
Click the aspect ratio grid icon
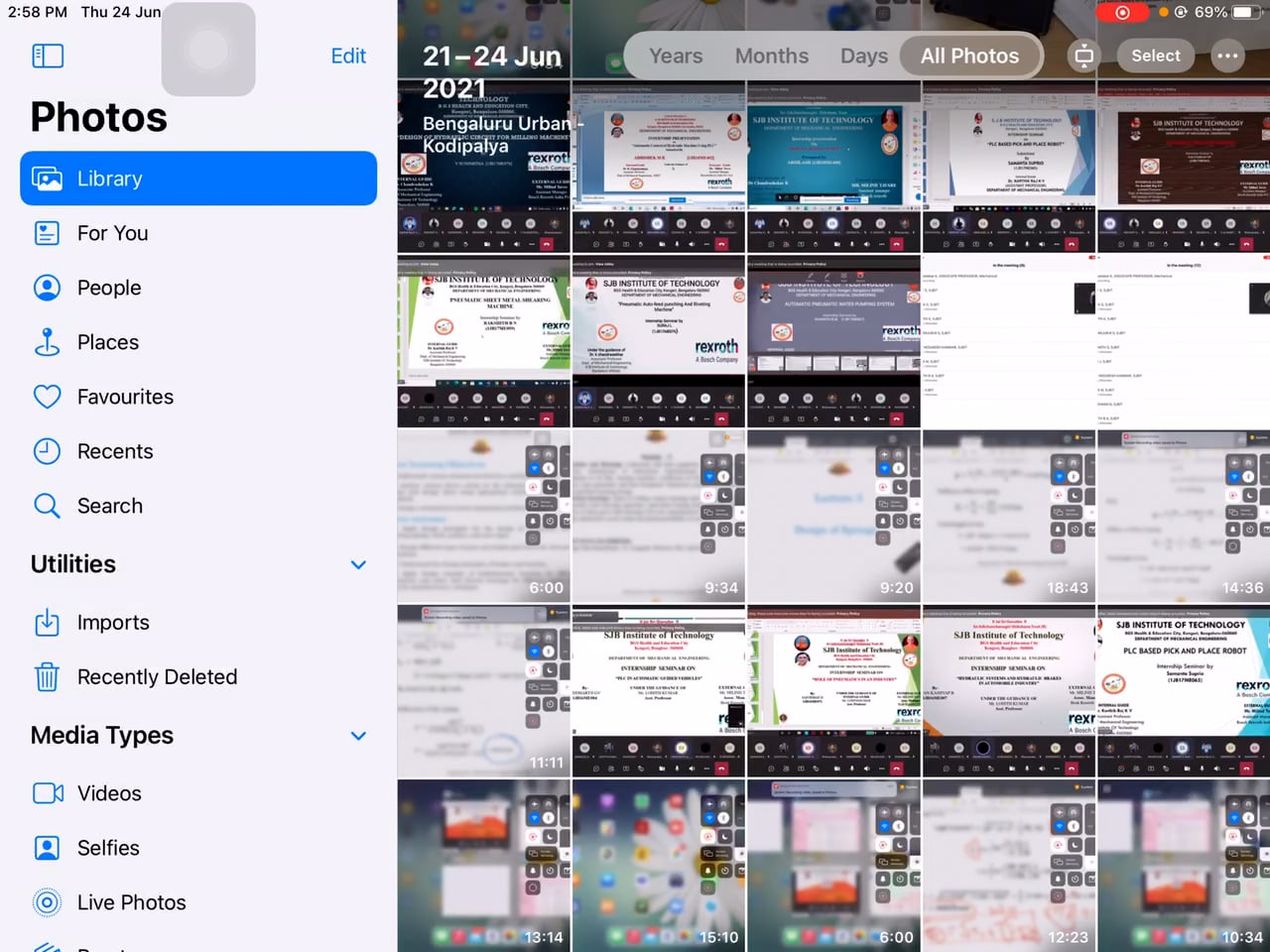pyautogui.click(x=1083, y=56)
